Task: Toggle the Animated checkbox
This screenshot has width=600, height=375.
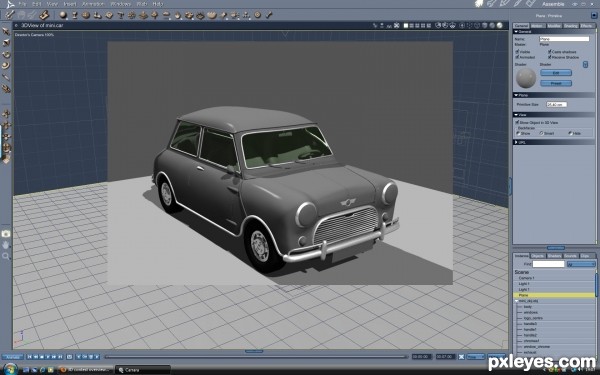Action: pos(517,57)
